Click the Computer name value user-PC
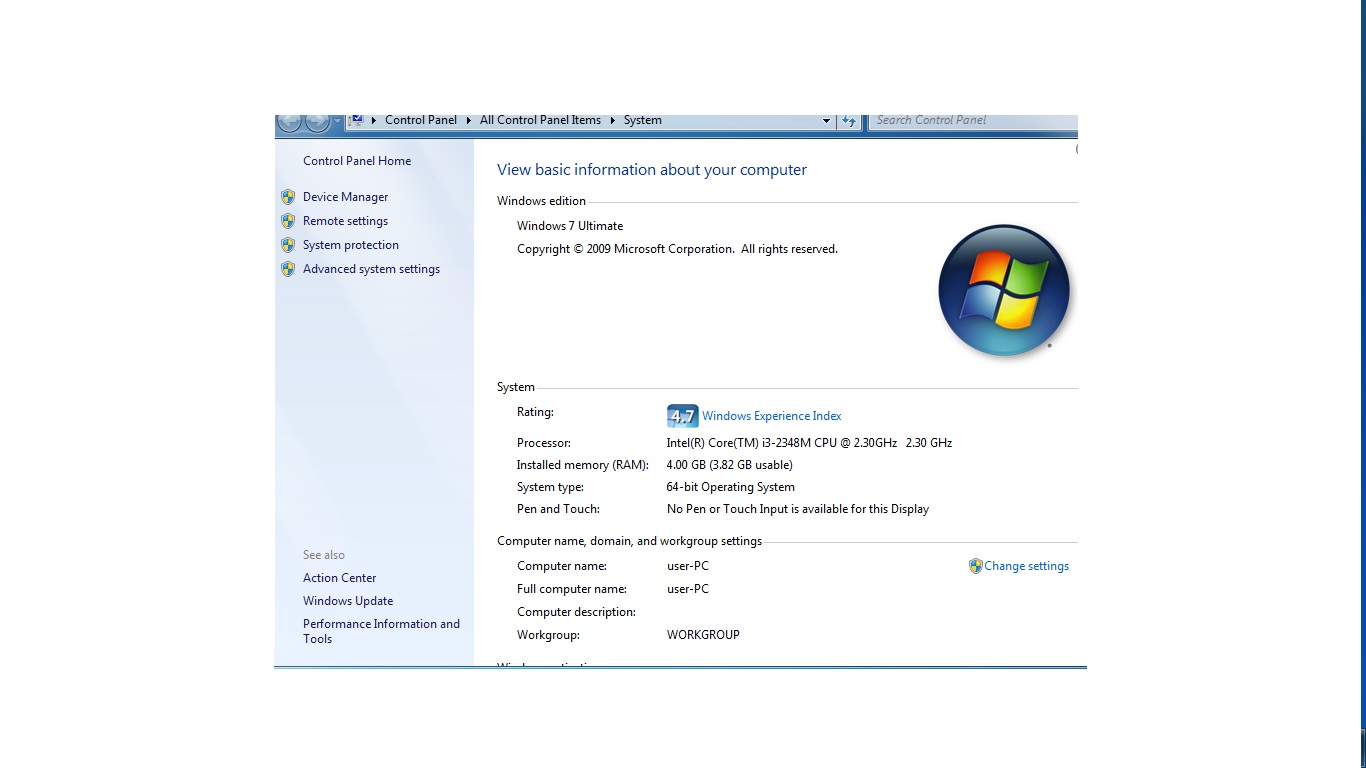The width and height of the screenshot is (1366, 768). coord(688,566)
